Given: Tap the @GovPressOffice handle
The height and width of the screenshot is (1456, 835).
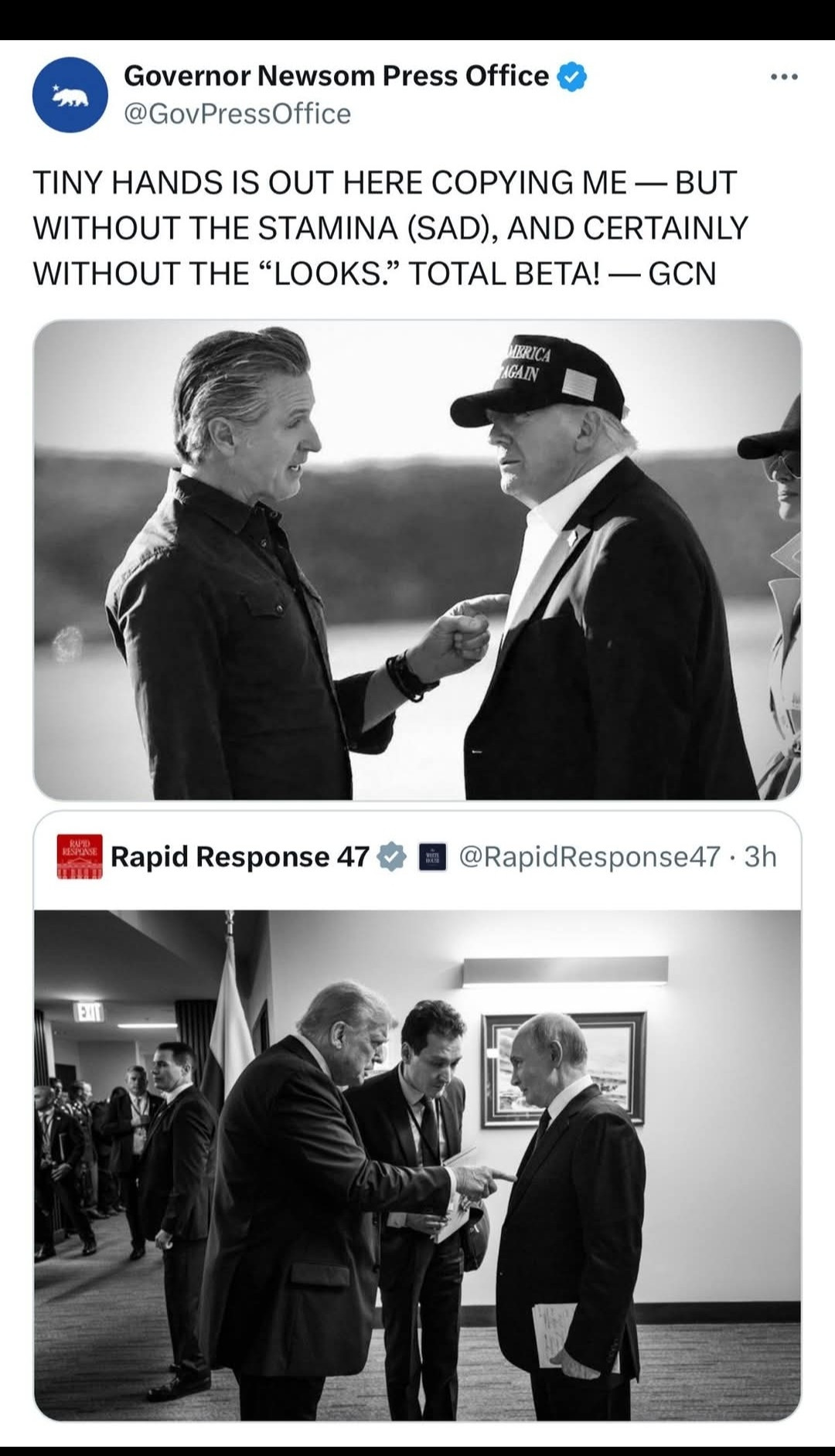Looking at the screenshot, I should point(237,114).
